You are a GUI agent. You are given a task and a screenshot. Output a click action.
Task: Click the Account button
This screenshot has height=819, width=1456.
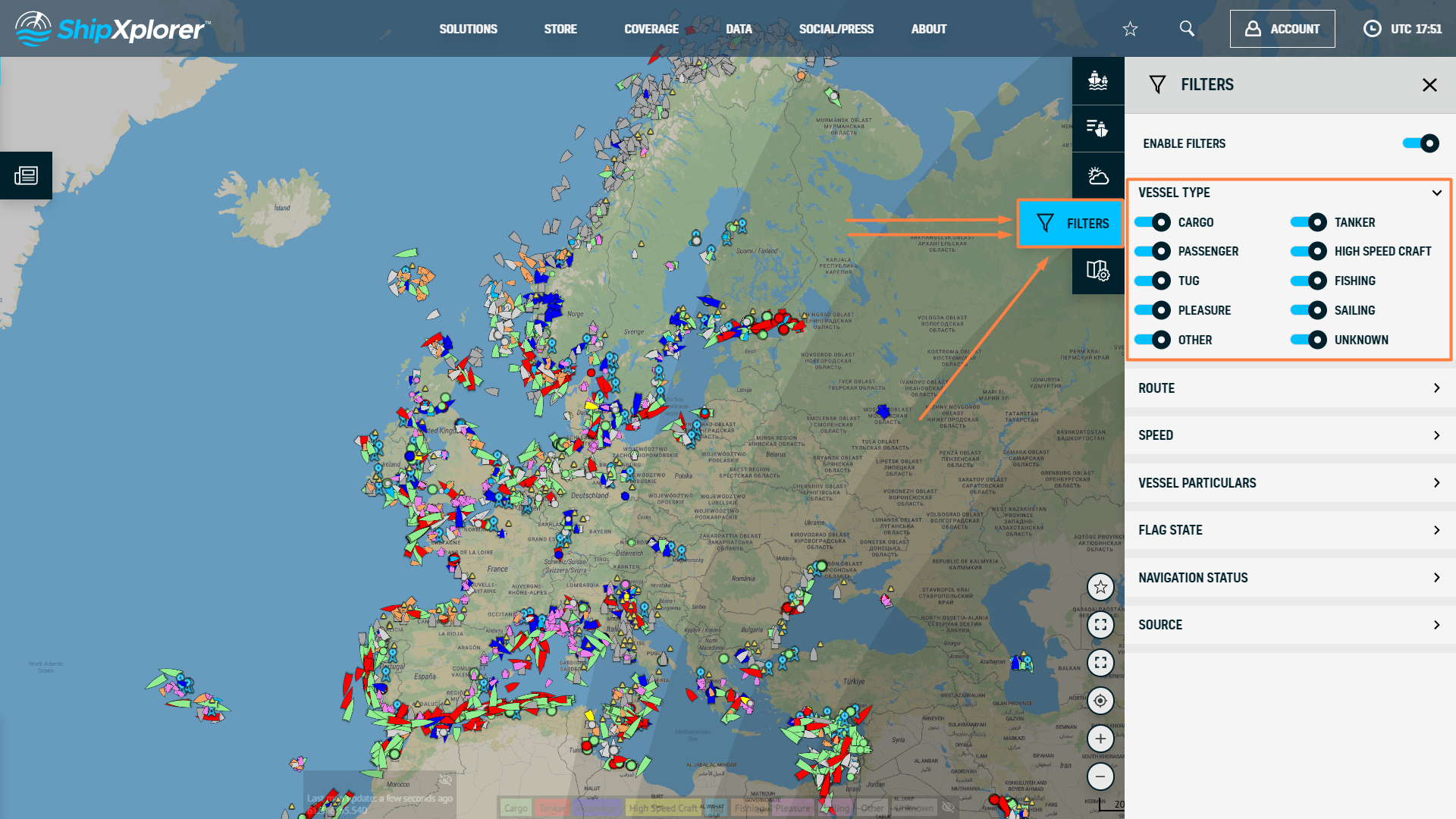(x=1282, y=29)
